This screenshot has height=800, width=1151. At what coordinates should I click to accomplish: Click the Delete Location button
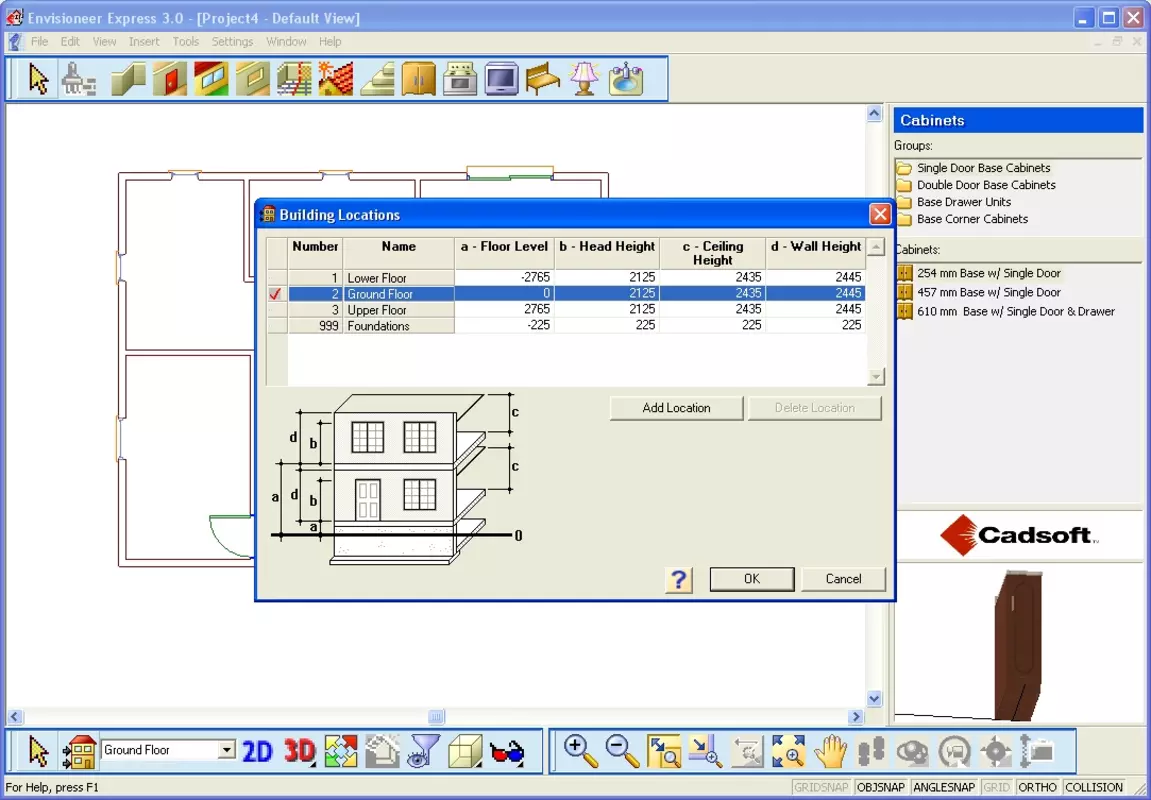pos(814,408)
